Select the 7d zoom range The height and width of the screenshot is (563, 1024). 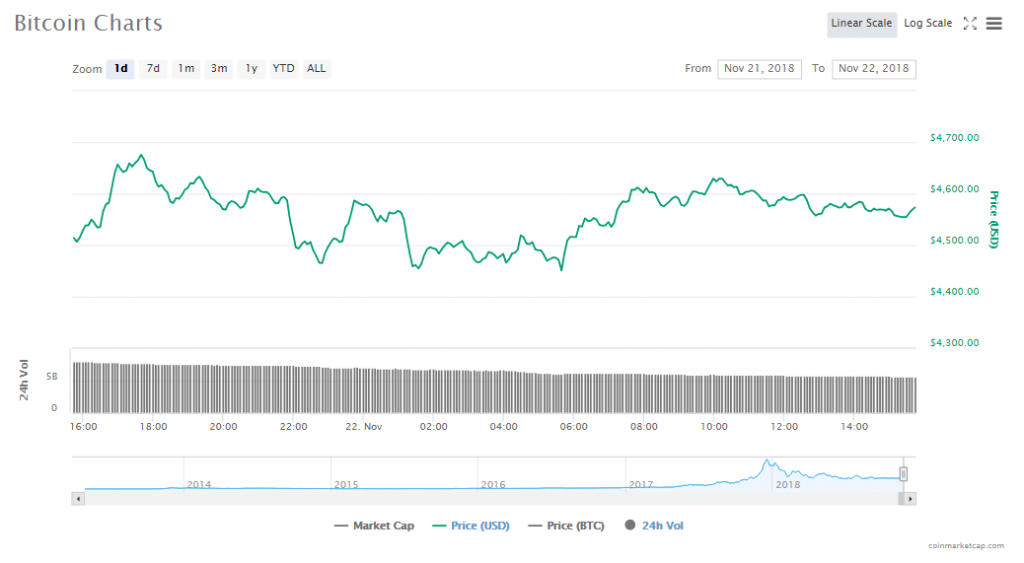[153, 69]
